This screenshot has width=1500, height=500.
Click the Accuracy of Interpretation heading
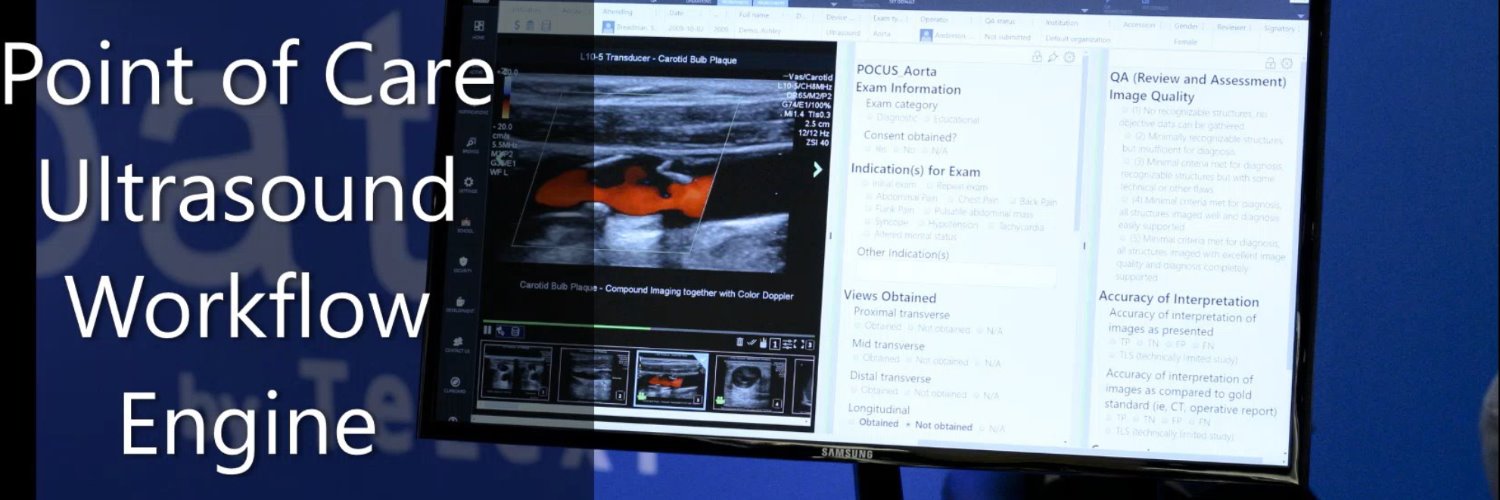pyautogui.click(x=1179, y=298)
